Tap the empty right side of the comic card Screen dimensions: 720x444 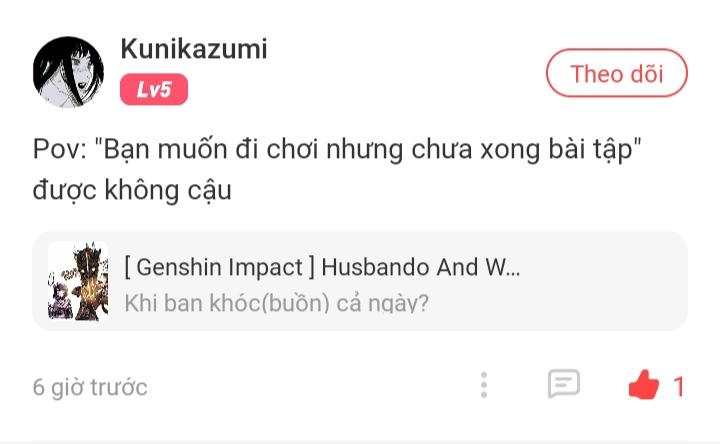pyautogui.click(x=602, y=281)
